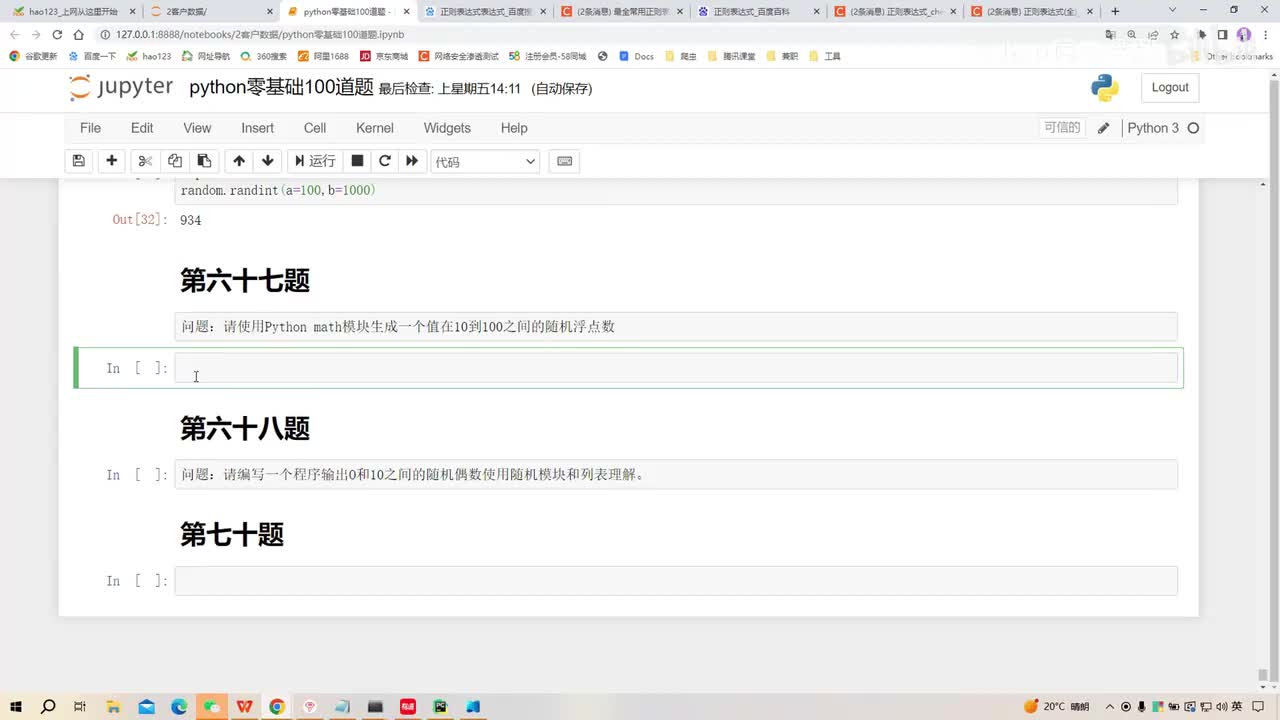
Task: Move the selected cell down
Action: [267, 161]
